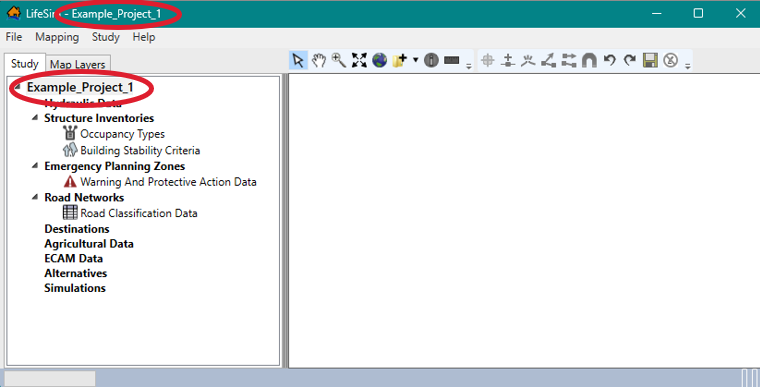Image resolution: width=760 pixels, height=387 pixels.
Task: Zoom to full extent arrows icon
Action: tap(359, 61)
